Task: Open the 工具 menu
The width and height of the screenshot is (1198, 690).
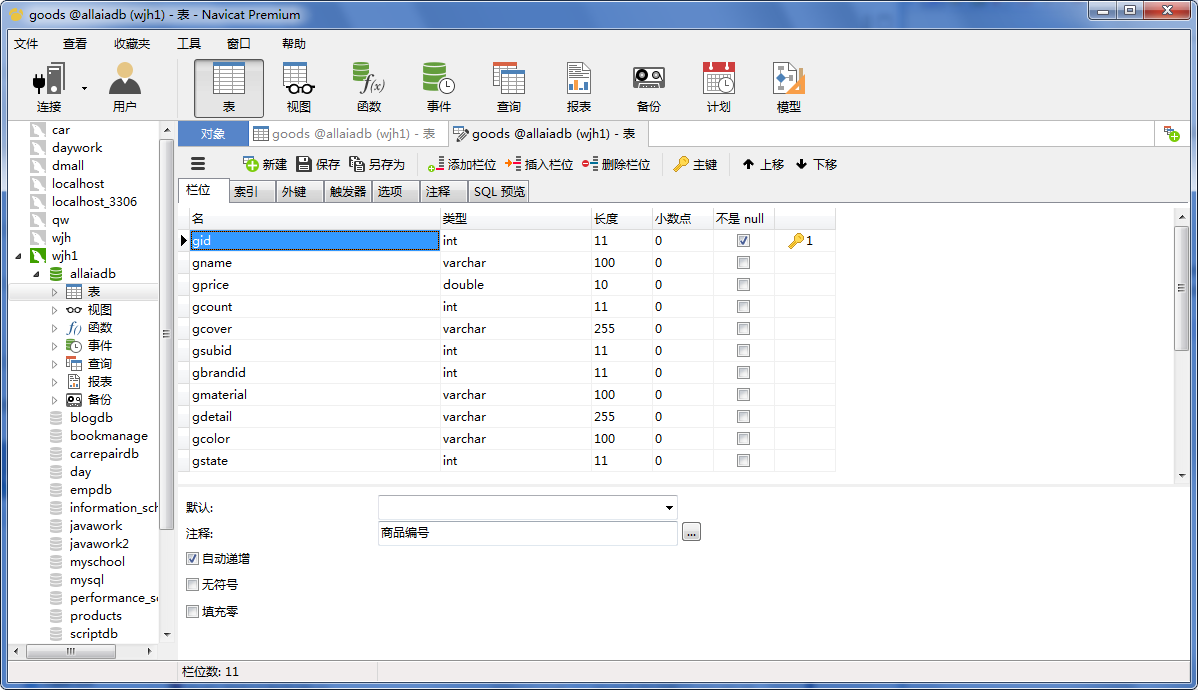Action: tap(189, 43)
